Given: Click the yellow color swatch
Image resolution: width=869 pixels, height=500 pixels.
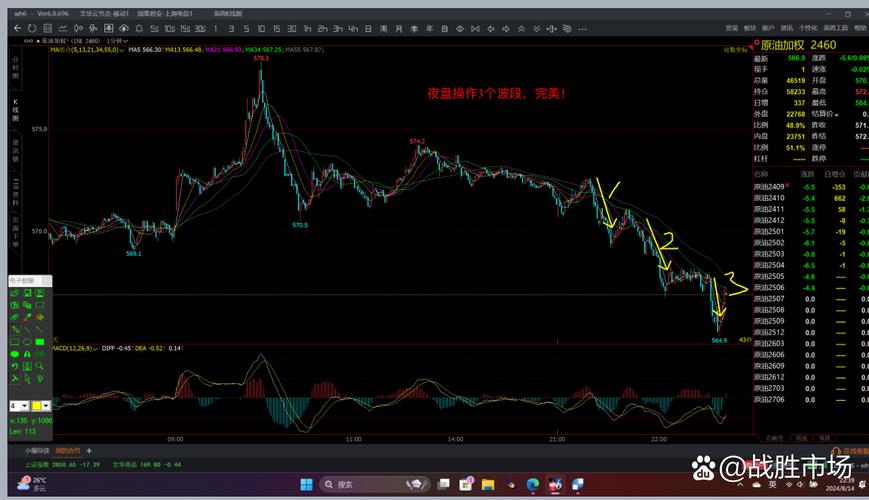Looking at the screenshot, I should click(x=36, y=406).
